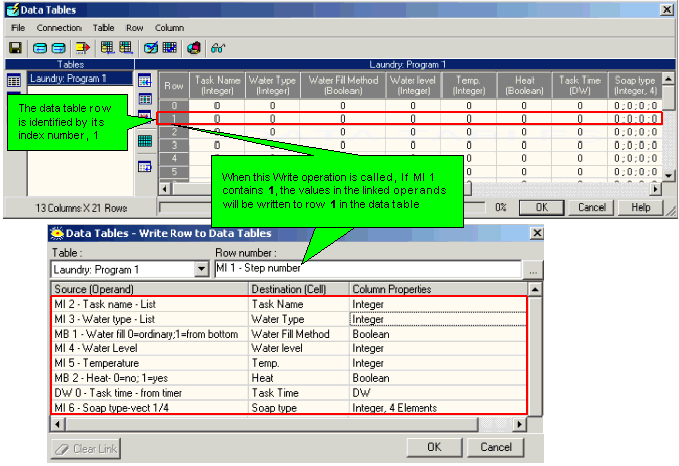This screenshot has width=679, height=466.
Task: Open the File menu
Action: point(18,28)
